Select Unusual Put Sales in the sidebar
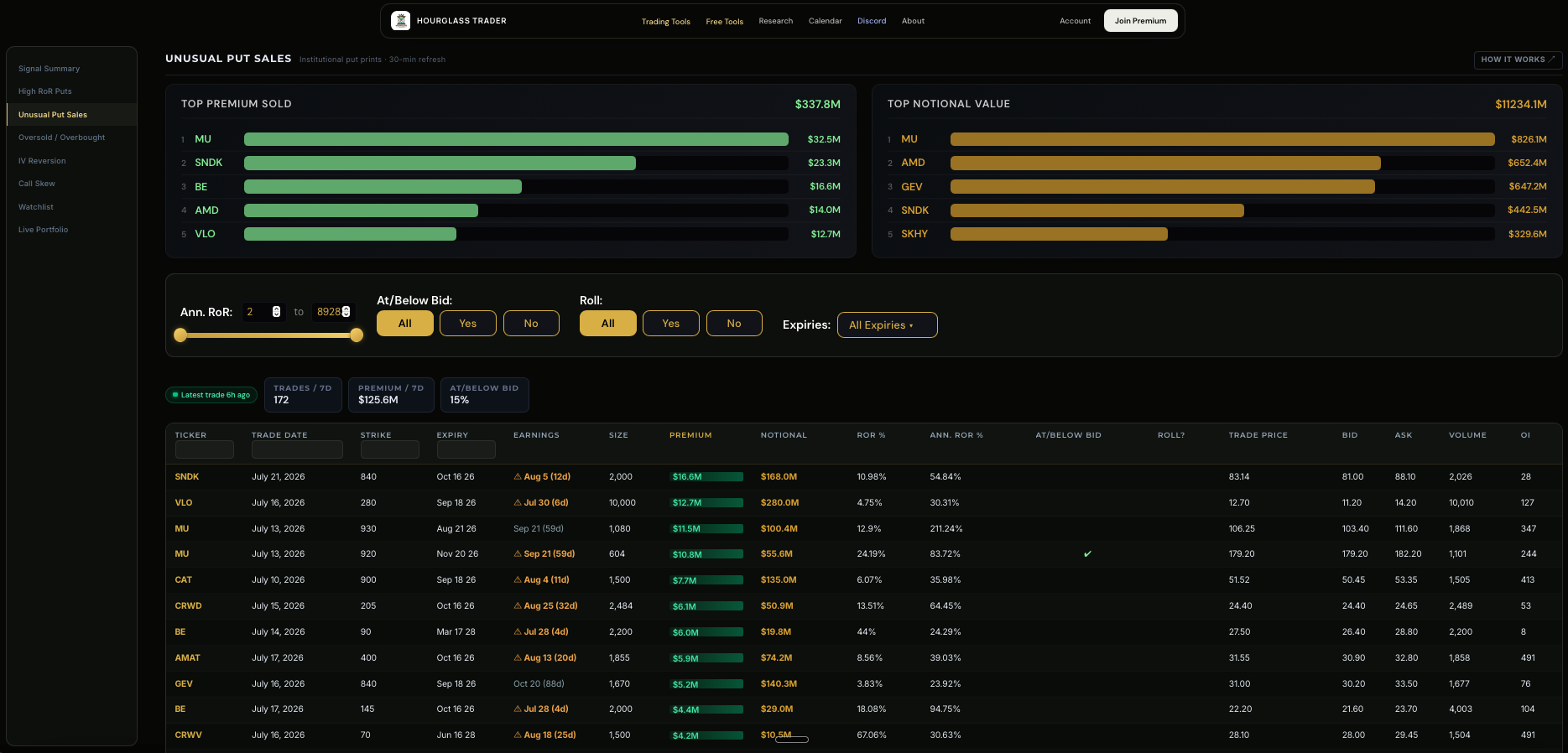Image resolution: width=1568 pixels, height=753 pixels. [53, 115]
